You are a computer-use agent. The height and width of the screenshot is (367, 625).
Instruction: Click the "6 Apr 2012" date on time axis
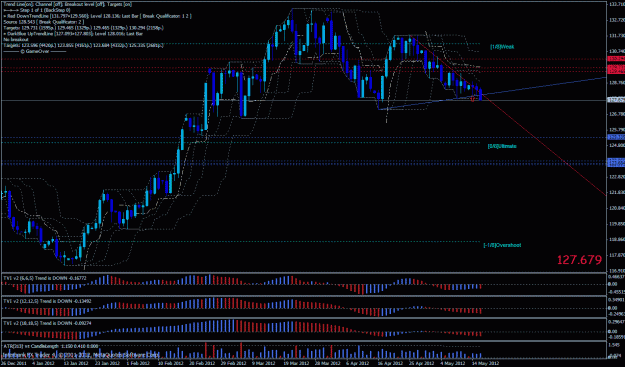[x=358, y=363]
